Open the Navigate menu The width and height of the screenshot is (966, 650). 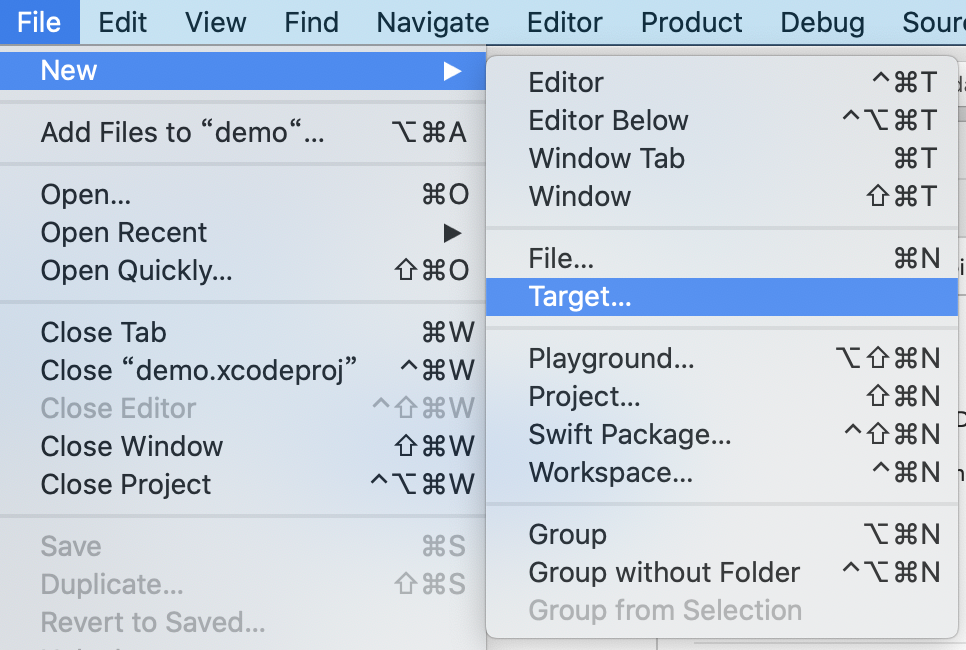click(x=432, y=22)
